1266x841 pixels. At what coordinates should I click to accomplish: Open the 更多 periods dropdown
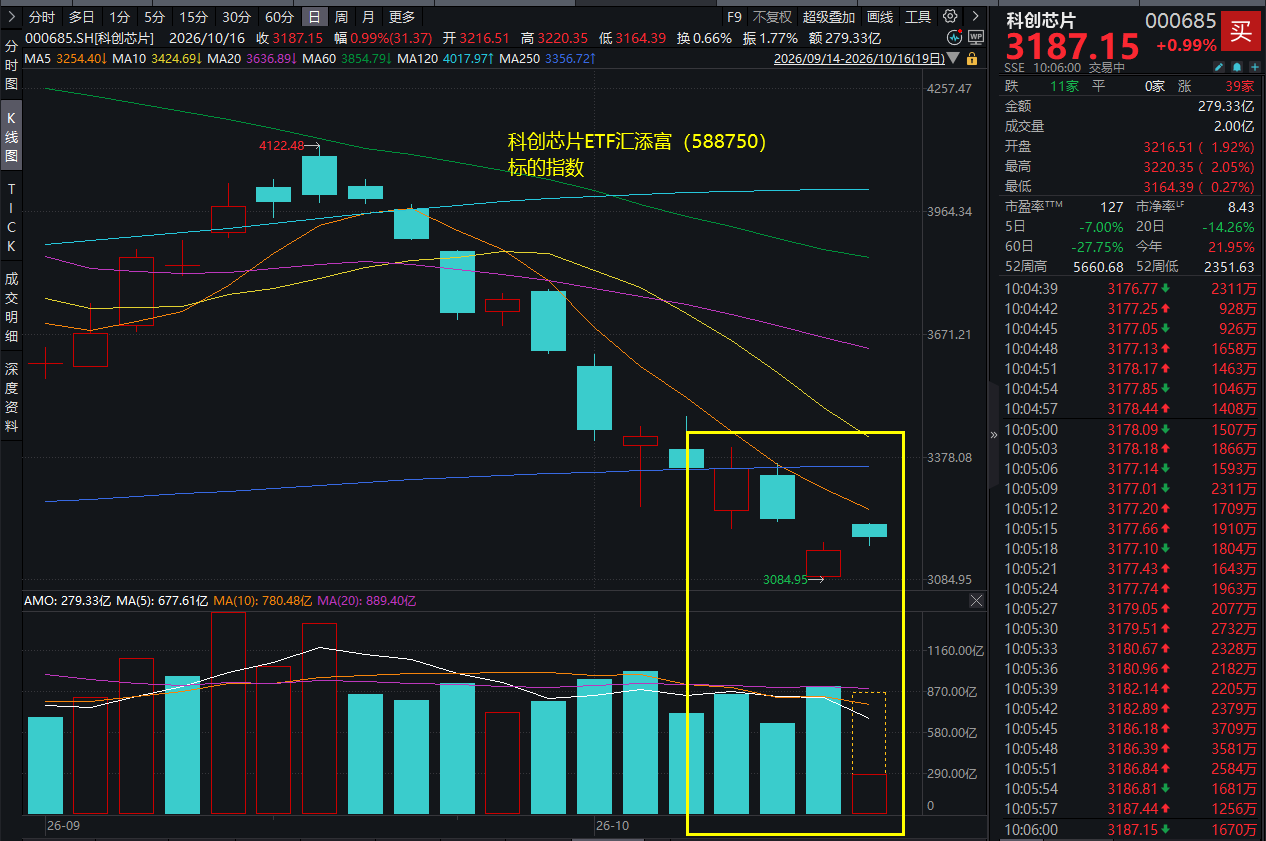(x=402, y=17)
